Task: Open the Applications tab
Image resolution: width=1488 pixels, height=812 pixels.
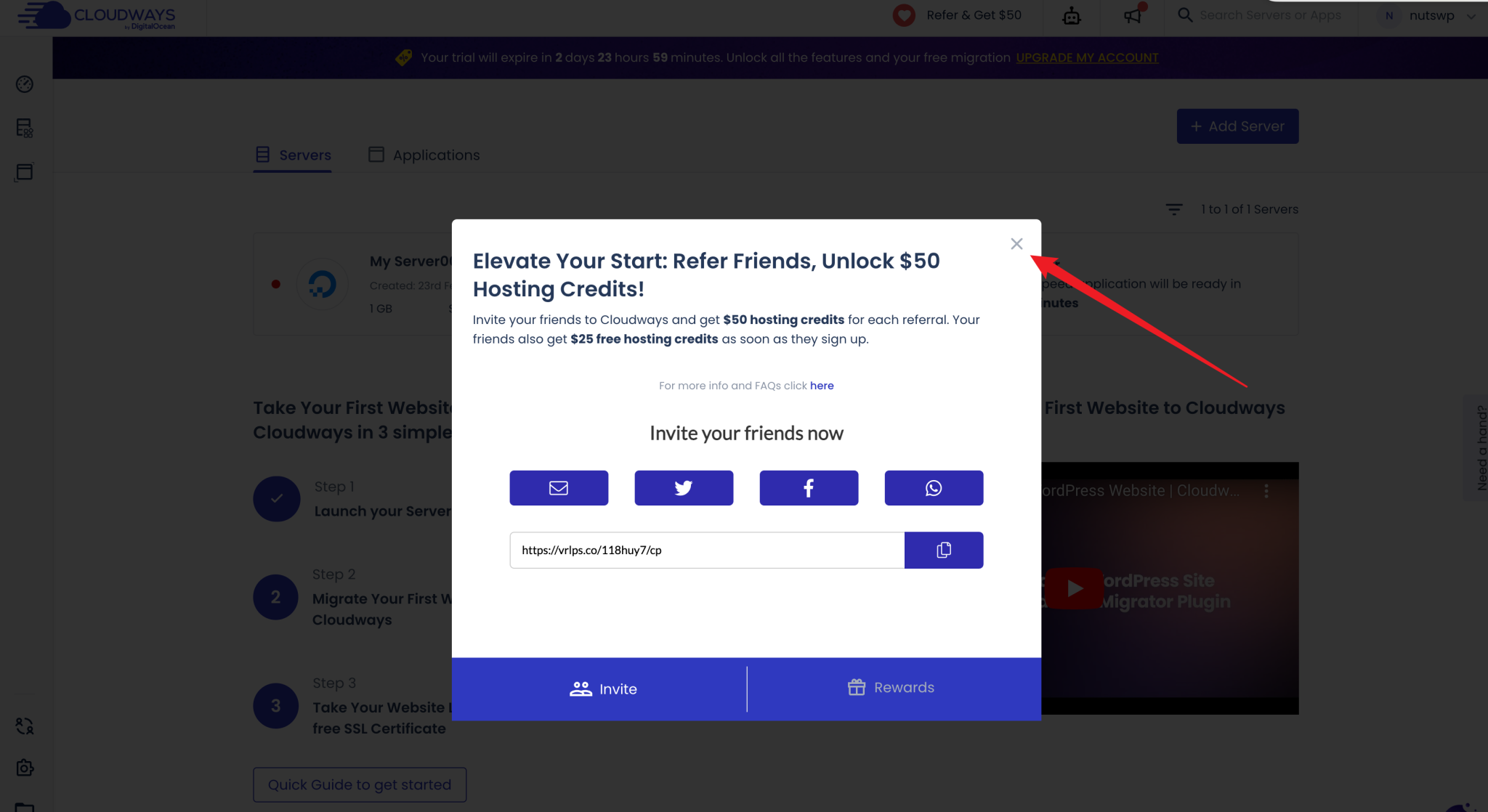Action: pyautogui.click(x=424, y=155)
